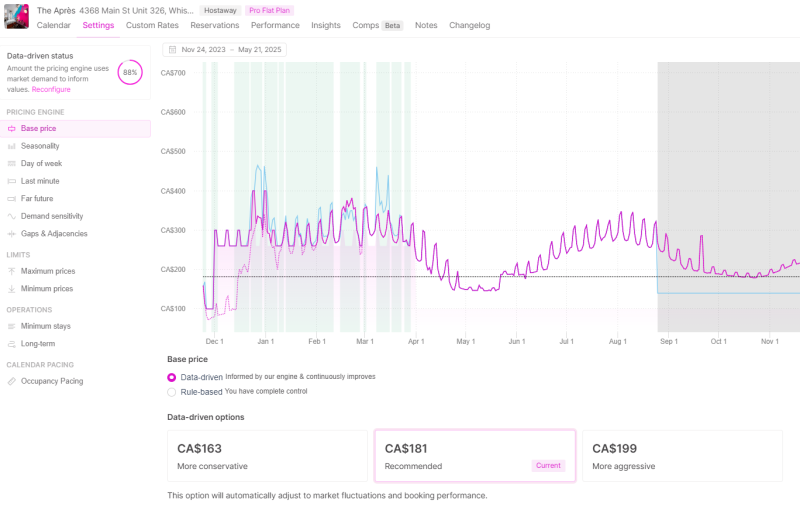Select the Rule-based radio button

click(171, 392)
